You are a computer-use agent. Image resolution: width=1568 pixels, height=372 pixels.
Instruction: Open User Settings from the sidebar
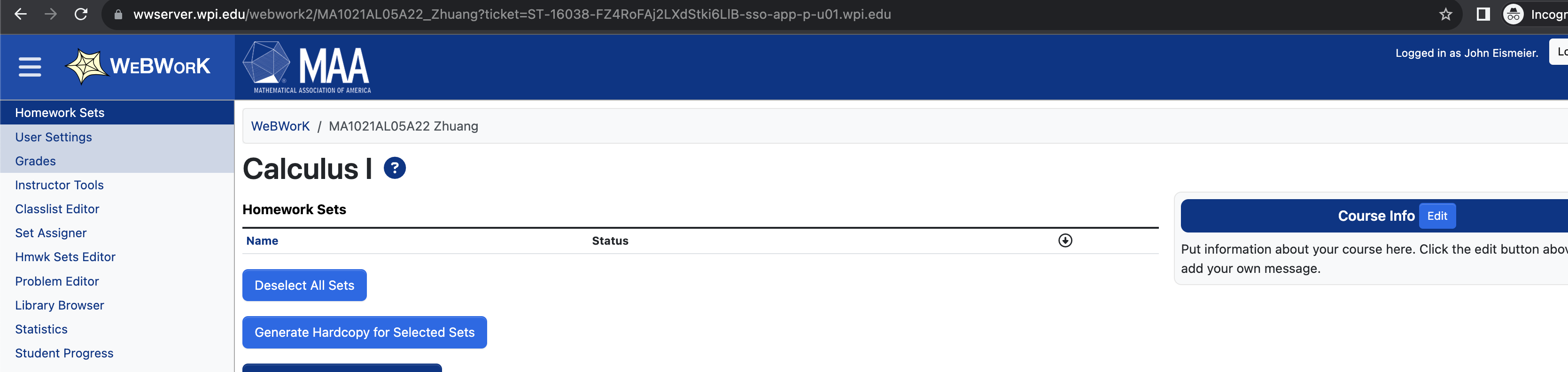tap(54, 137)
